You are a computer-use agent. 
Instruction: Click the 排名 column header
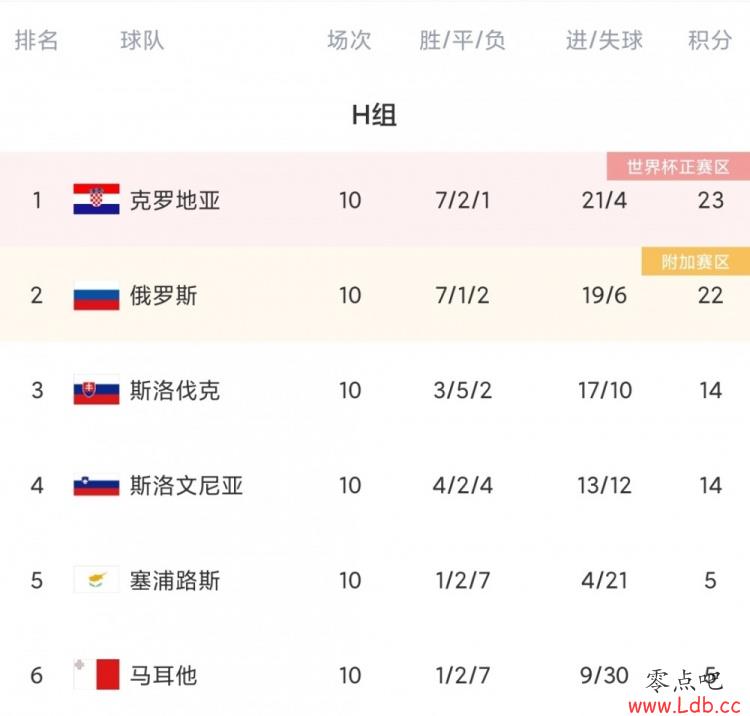coord(36,40)
